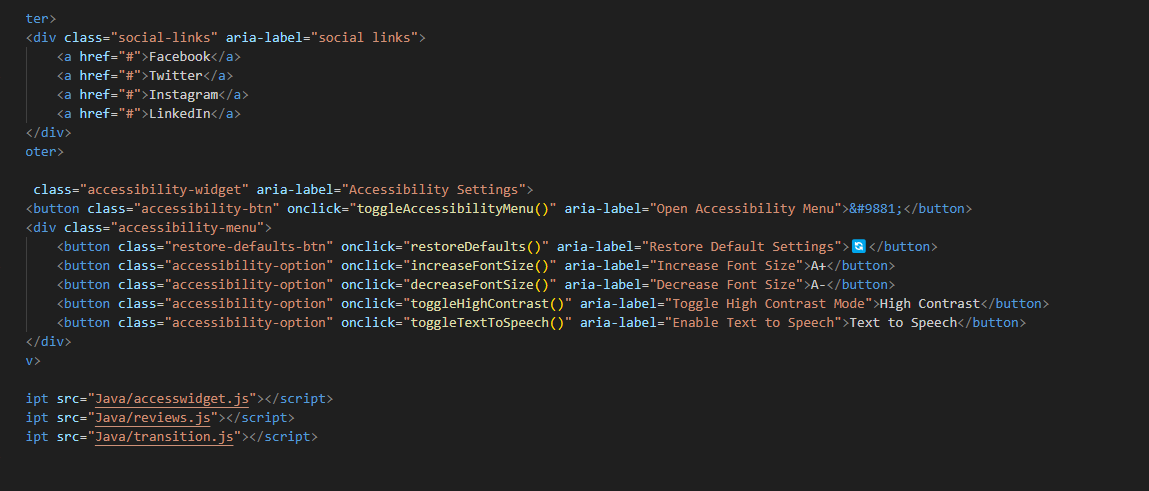Click the "Open Accessibility Menu" aria-label text
Viewport: 1149px width, 491px height.
(x=744, y=209)
